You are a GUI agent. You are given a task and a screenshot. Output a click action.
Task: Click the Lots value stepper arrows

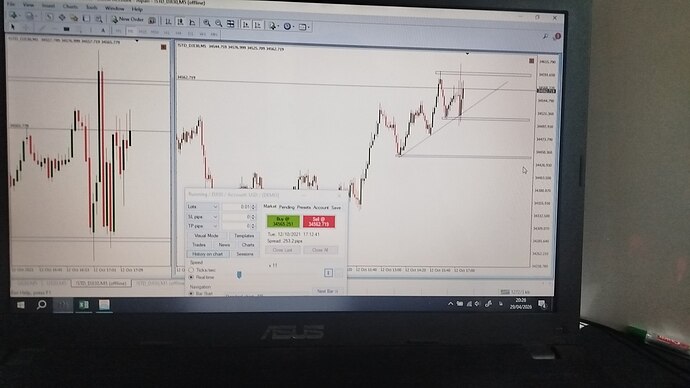pos(253,207)
